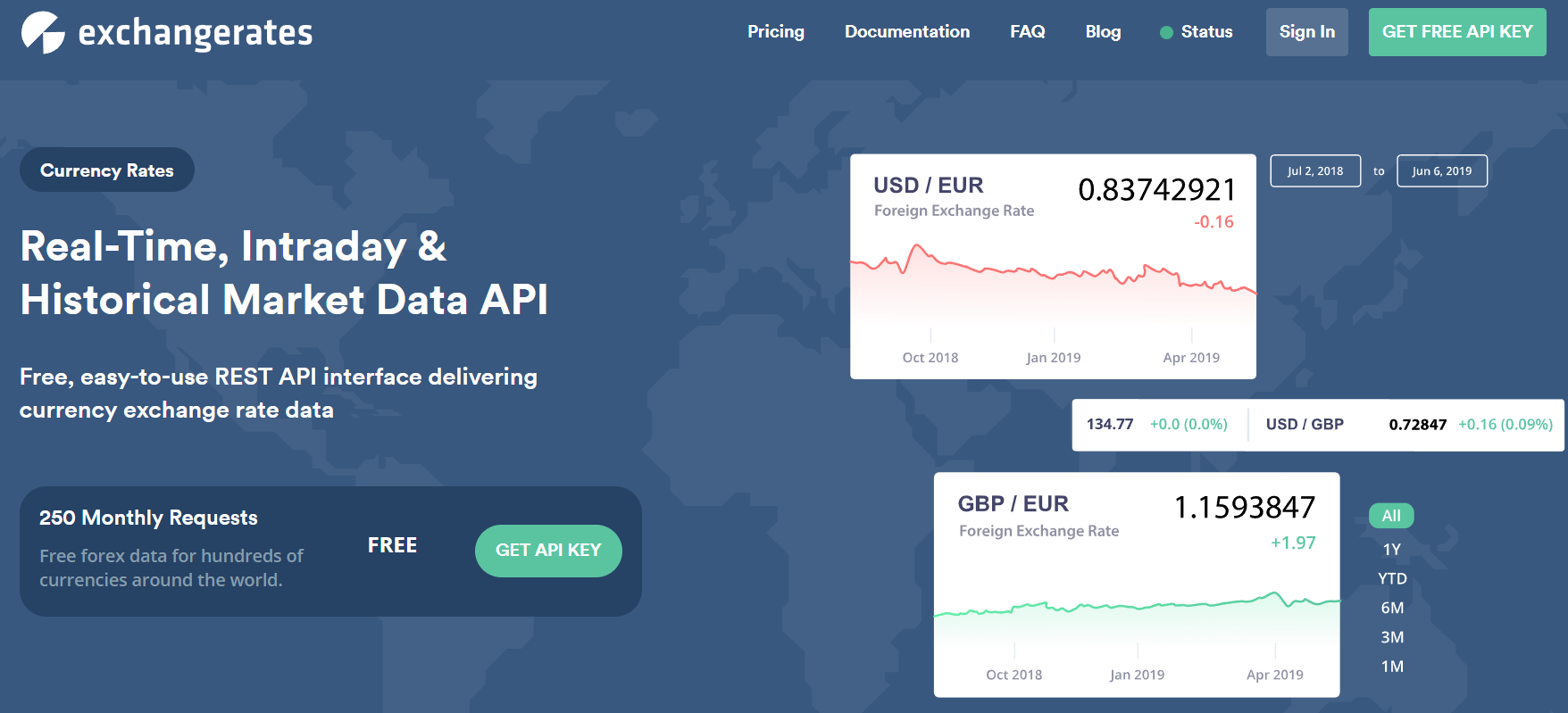Select the 6M time range option
This screenshot has height=713, width=1568.
coord(1392,608)
